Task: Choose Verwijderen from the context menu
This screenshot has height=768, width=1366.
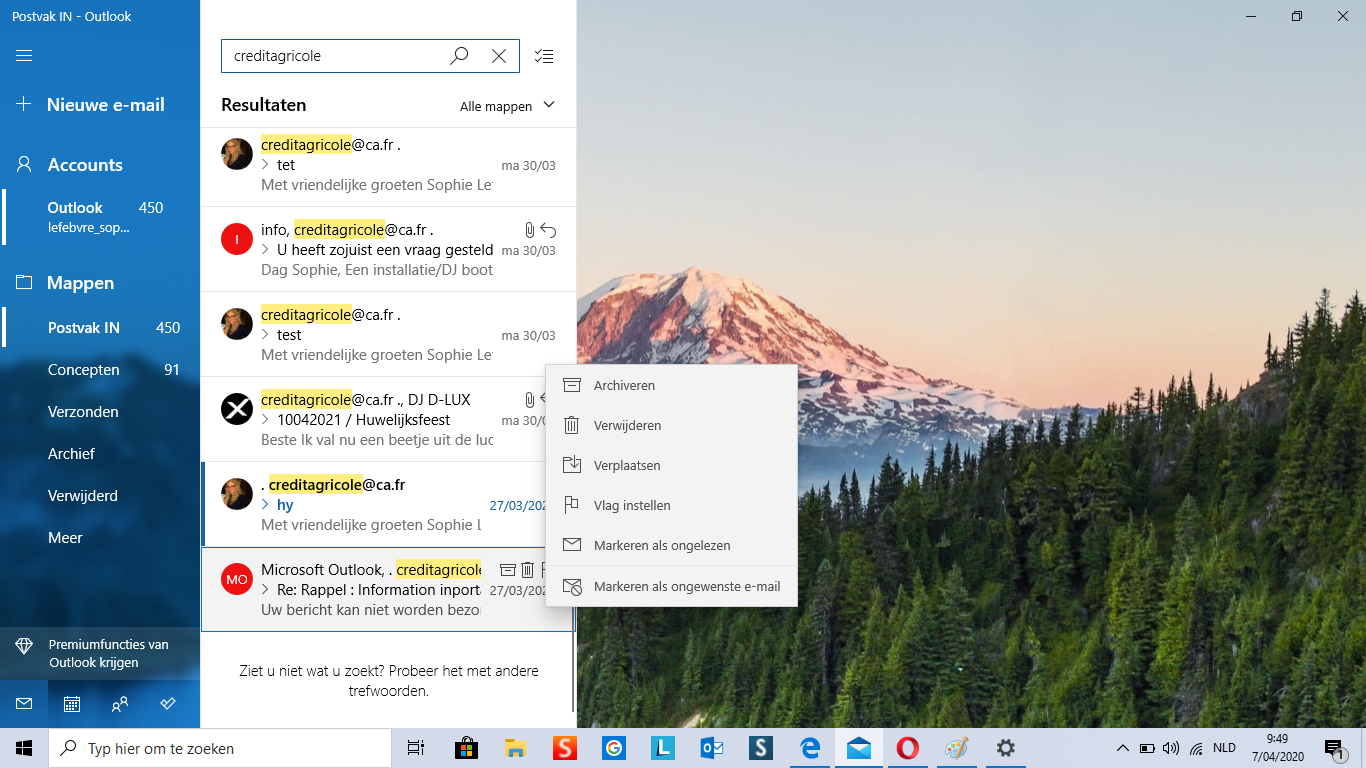Action: [x=671, y=425]
